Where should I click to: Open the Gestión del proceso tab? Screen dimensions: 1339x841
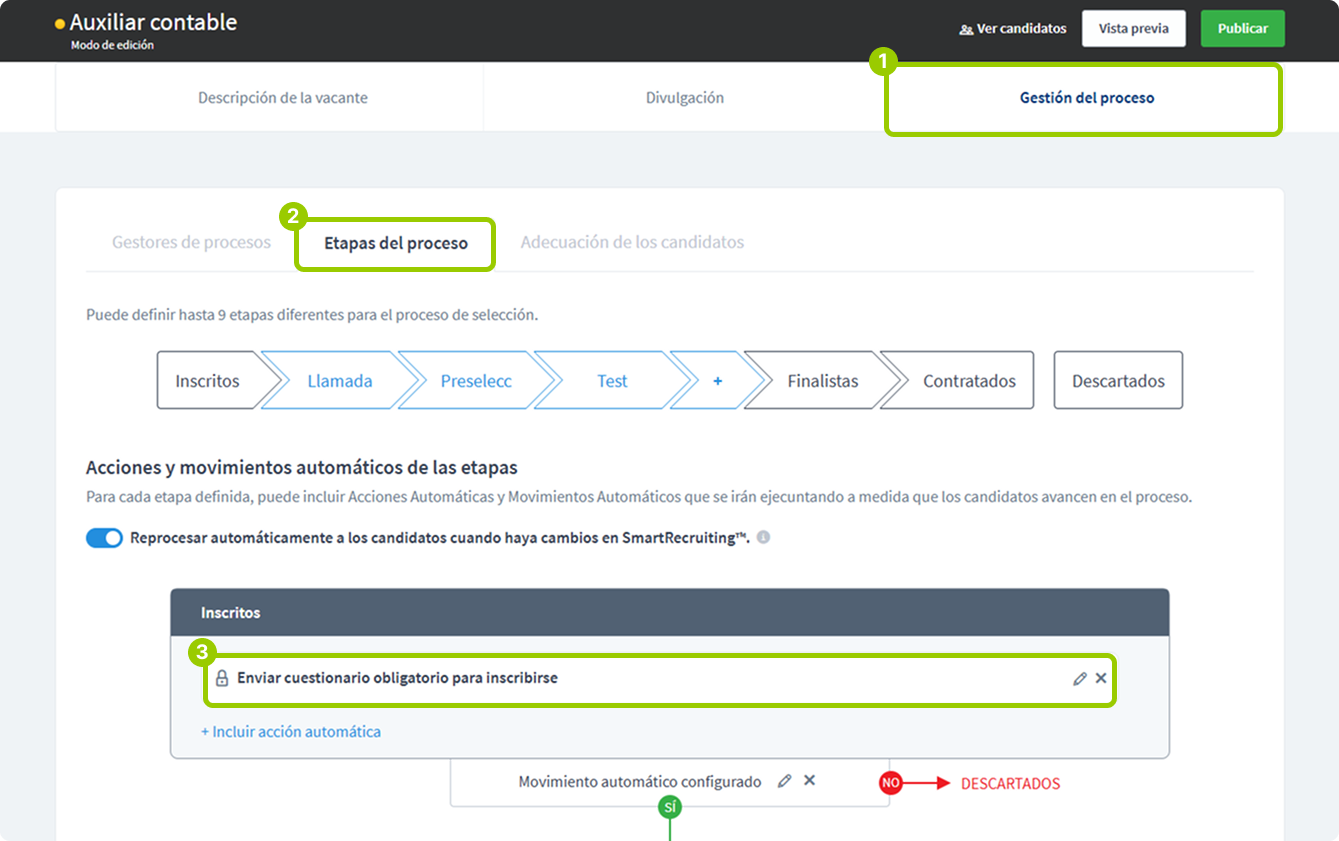click(x=1086, y=98)
